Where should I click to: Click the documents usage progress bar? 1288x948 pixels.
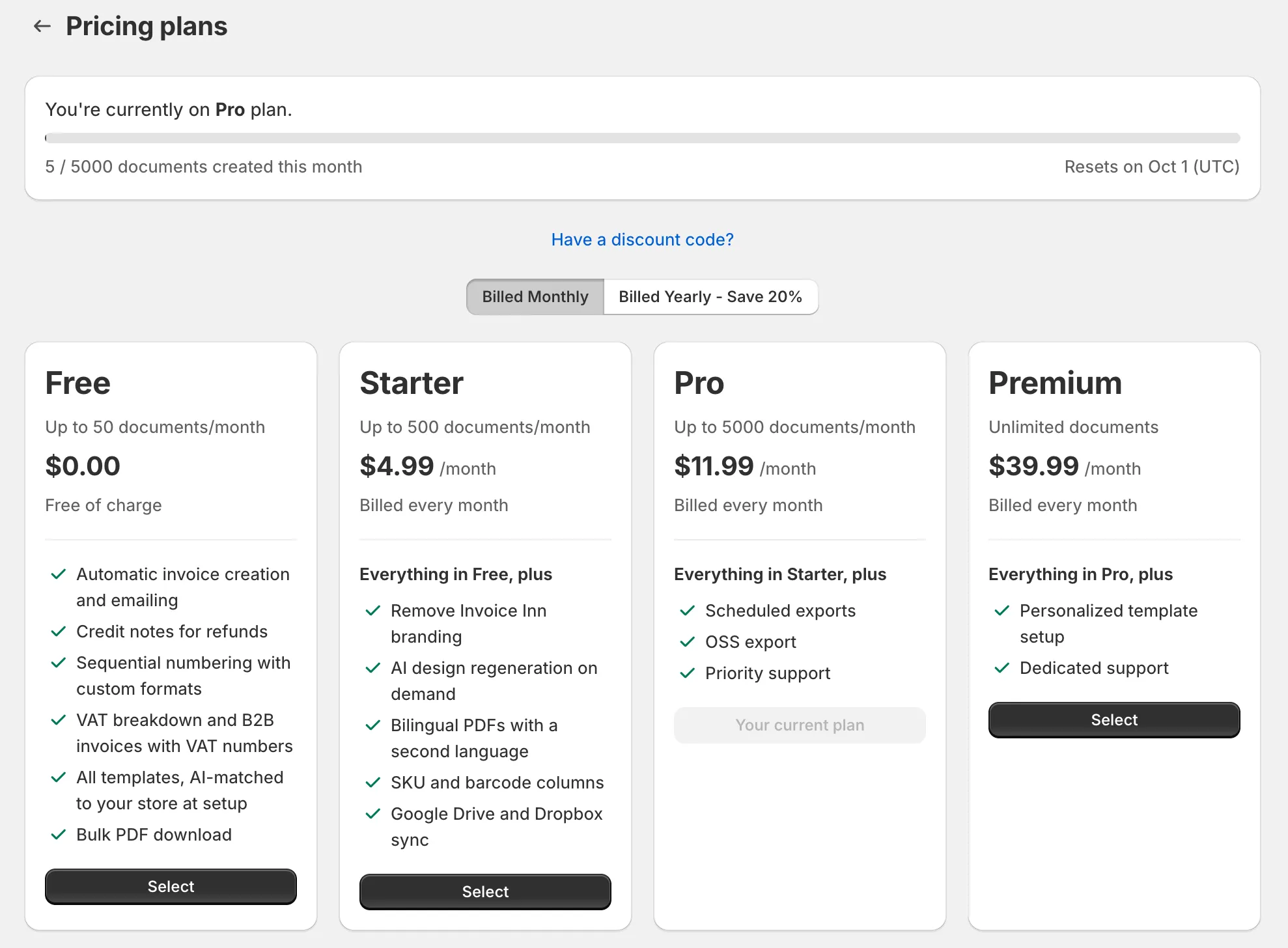tap(642, 138)
